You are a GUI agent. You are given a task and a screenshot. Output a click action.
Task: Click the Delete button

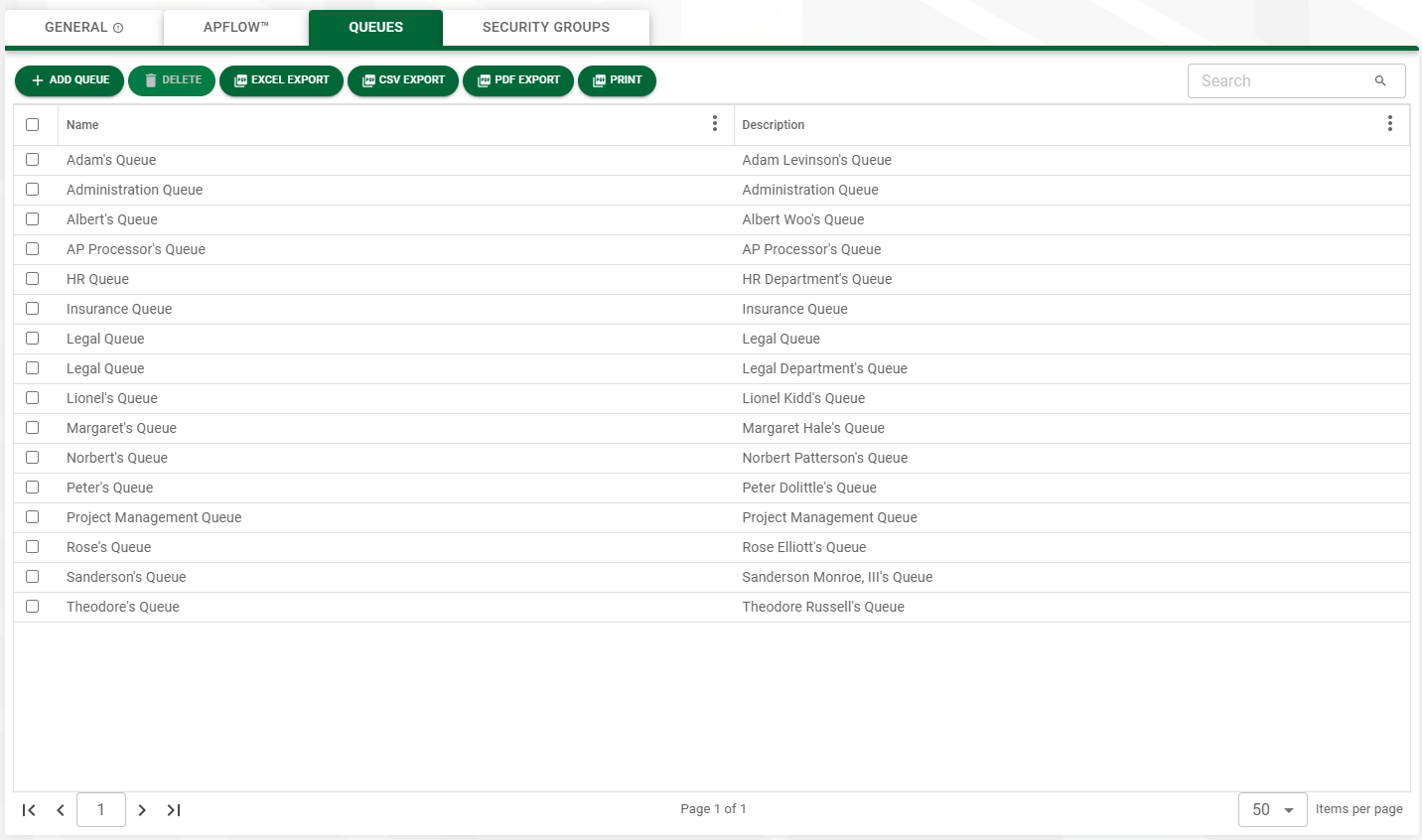[x=172, y=80]
